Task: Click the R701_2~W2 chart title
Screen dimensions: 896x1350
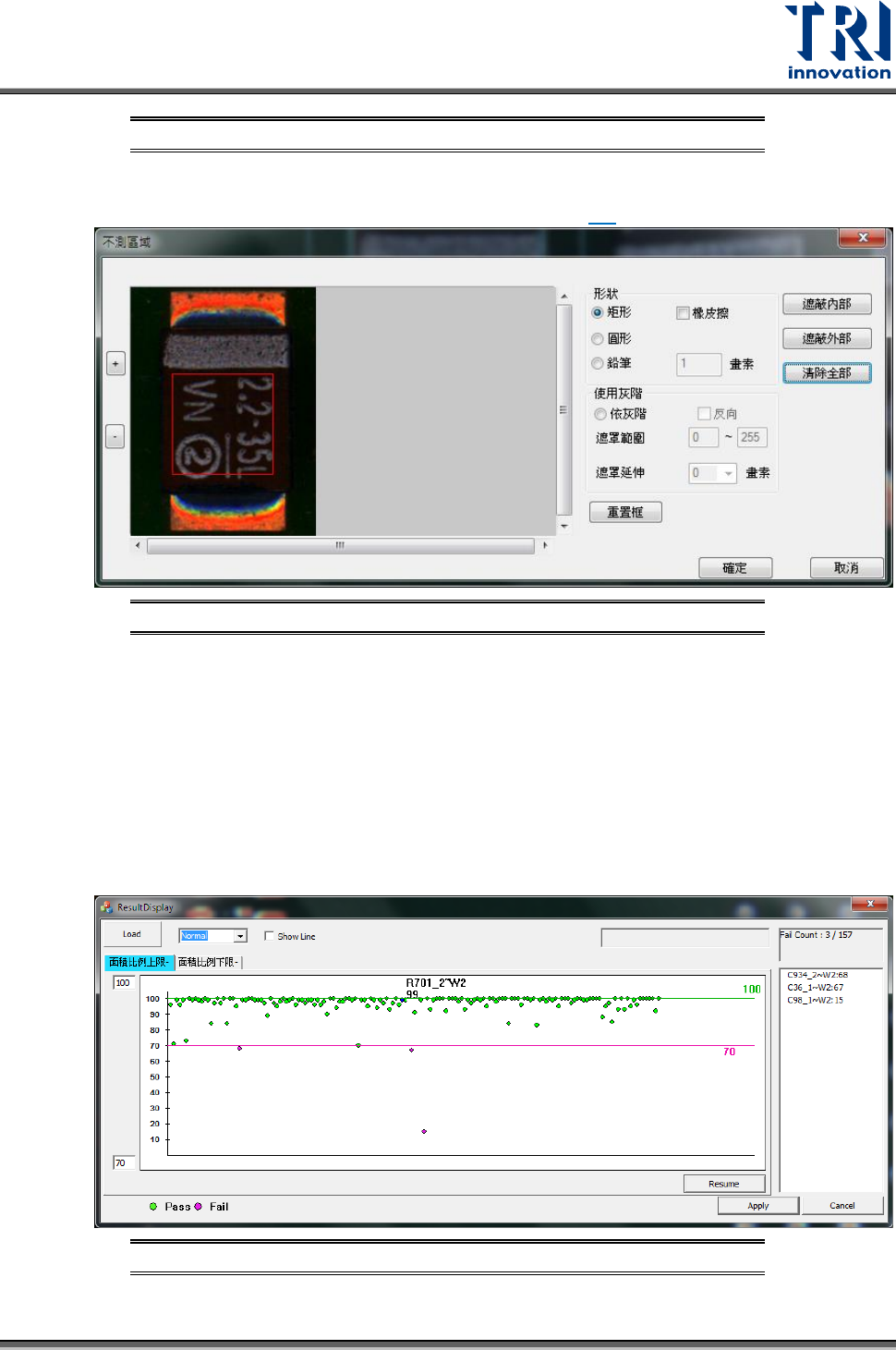Action: coord(436,983)
